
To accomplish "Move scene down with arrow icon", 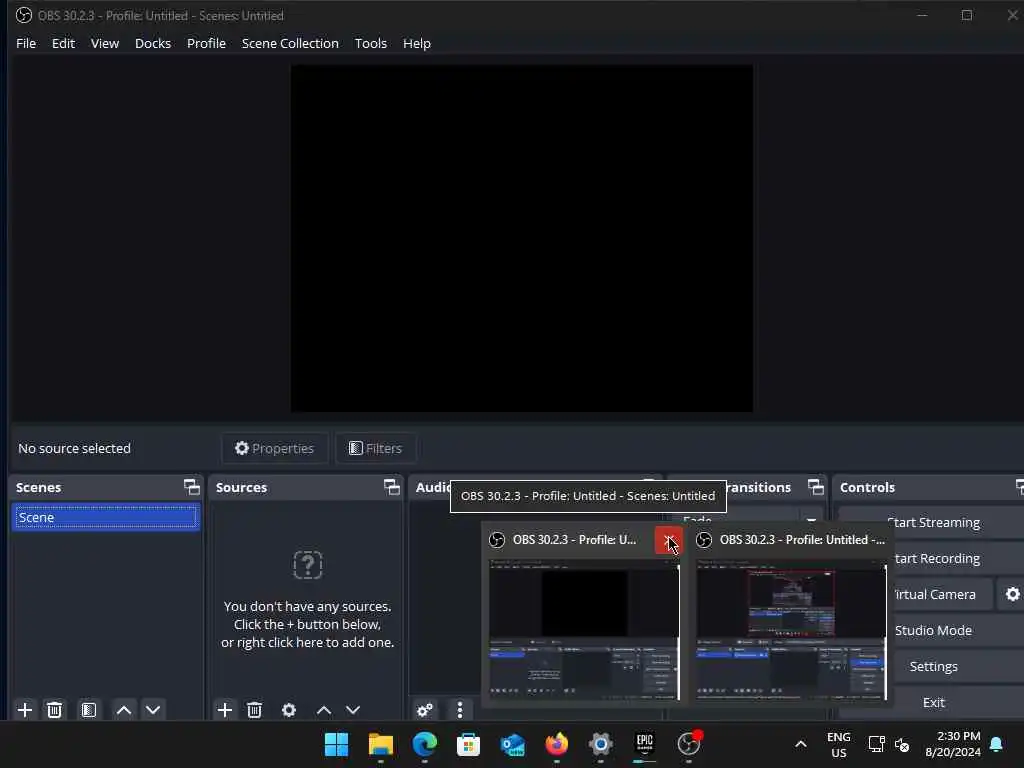I will click(153, 710).
